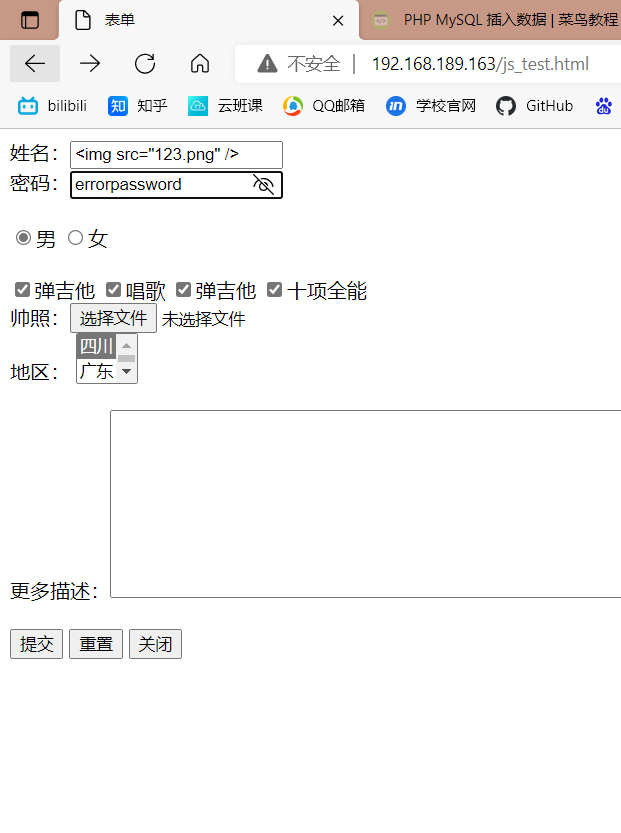This screenshot has height=833, width=621.
Task: Close the 表单 tab
Action: click(338, 21)
